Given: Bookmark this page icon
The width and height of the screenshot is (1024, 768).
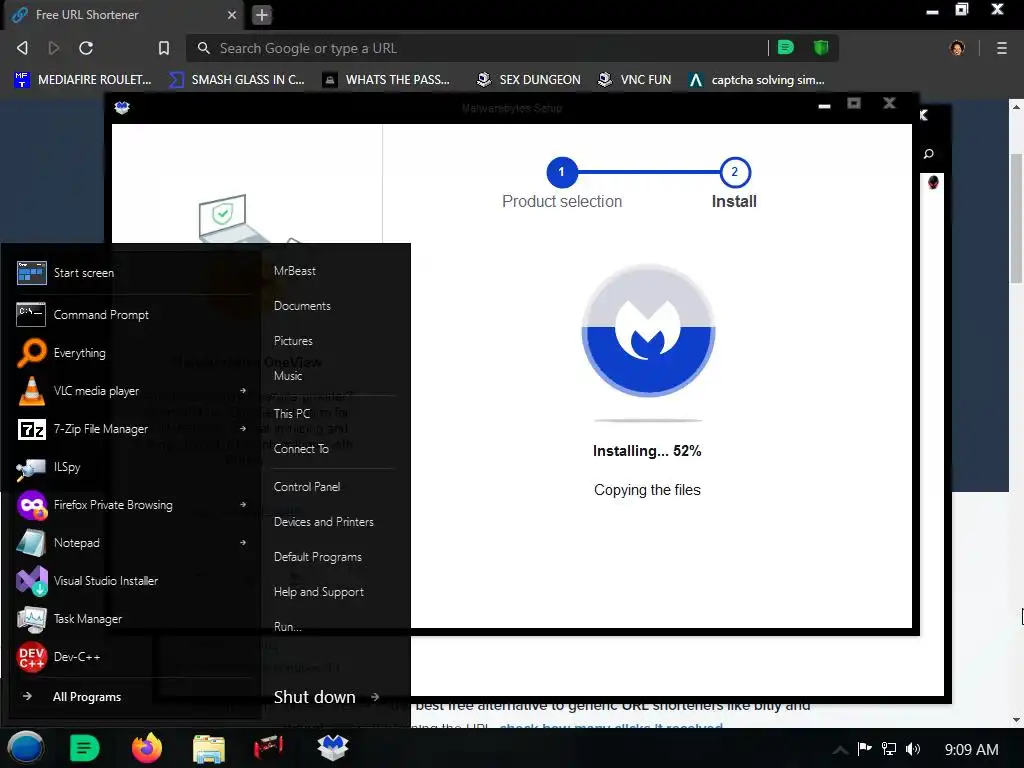Looking at the screenshot, I should (164, 48).
